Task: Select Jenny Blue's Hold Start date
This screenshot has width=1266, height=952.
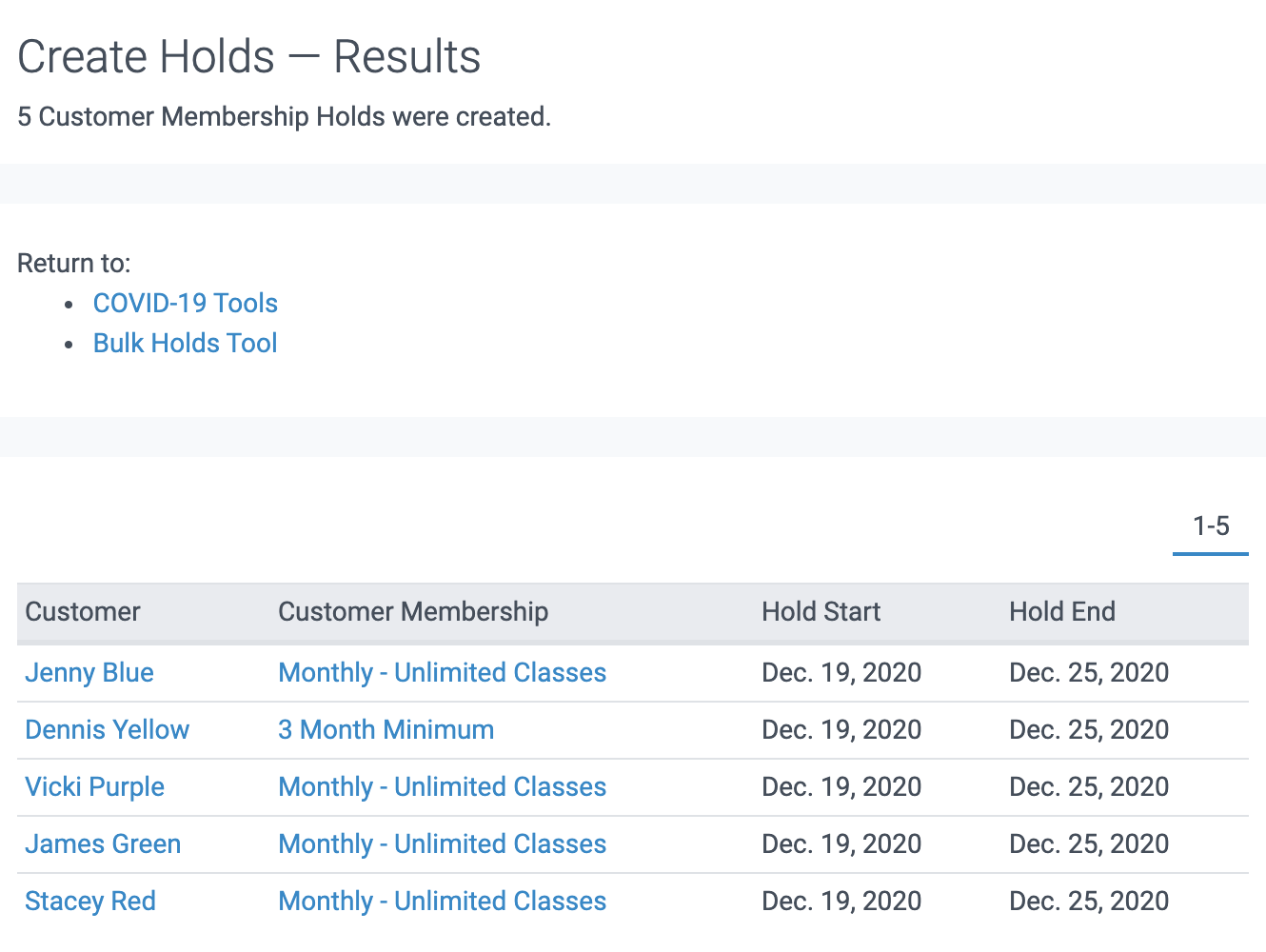Action: 841,673
